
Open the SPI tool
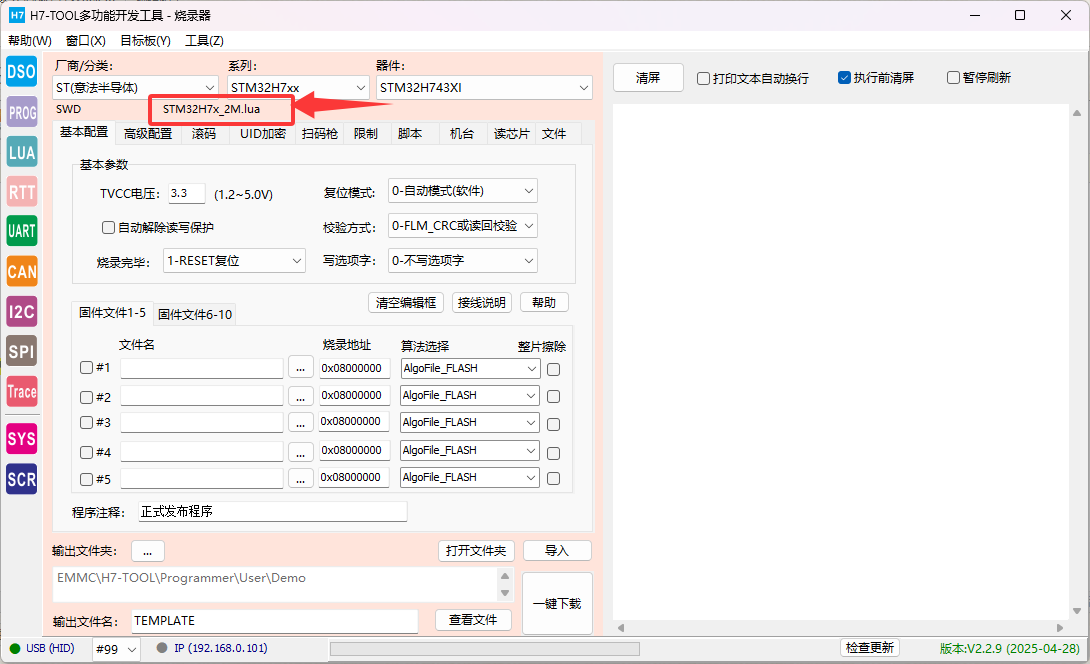22,351
